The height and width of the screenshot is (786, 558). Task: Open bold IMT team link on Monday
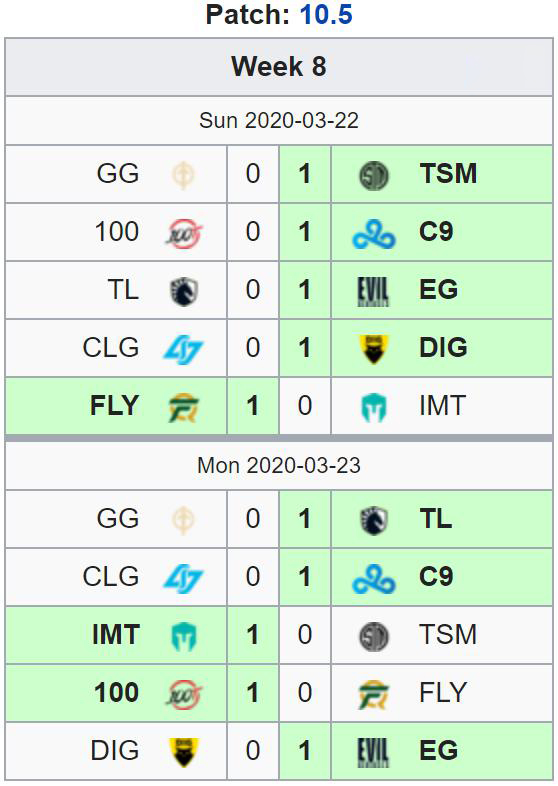116,635
